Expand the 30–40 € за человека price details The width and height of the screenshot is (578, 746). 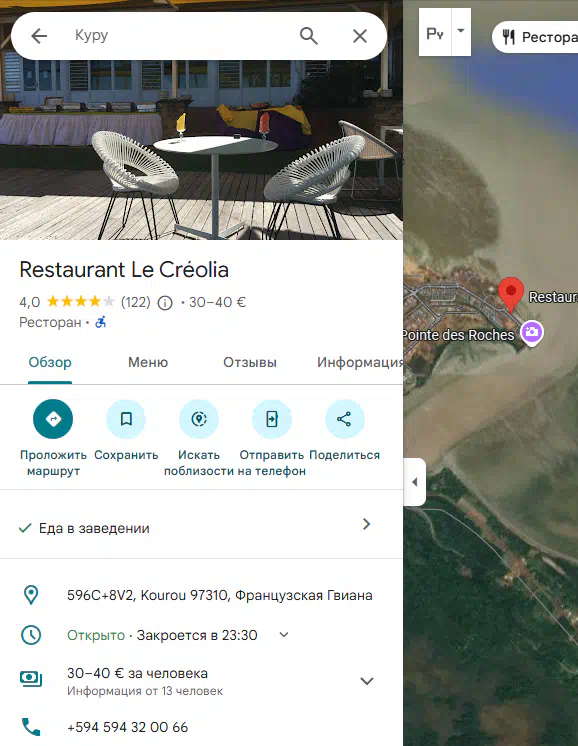pyautogui.click(x=366, y=681)
